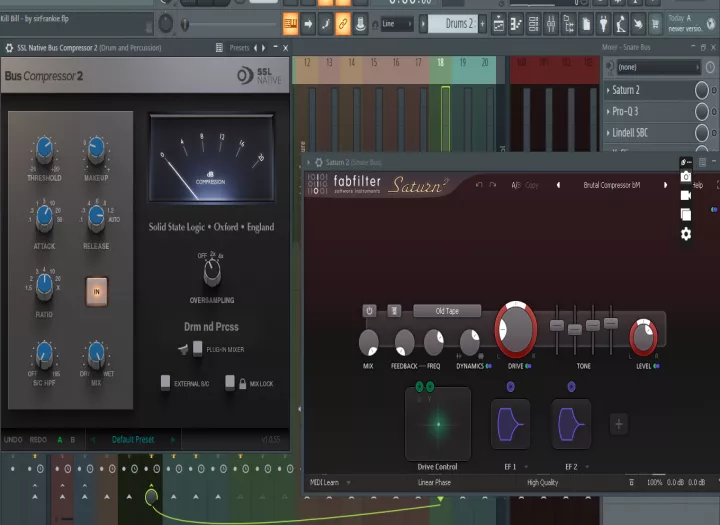
Task: Toggle the compressor IN bypass button
Action: pyautogui.click(x=96, y=292)
